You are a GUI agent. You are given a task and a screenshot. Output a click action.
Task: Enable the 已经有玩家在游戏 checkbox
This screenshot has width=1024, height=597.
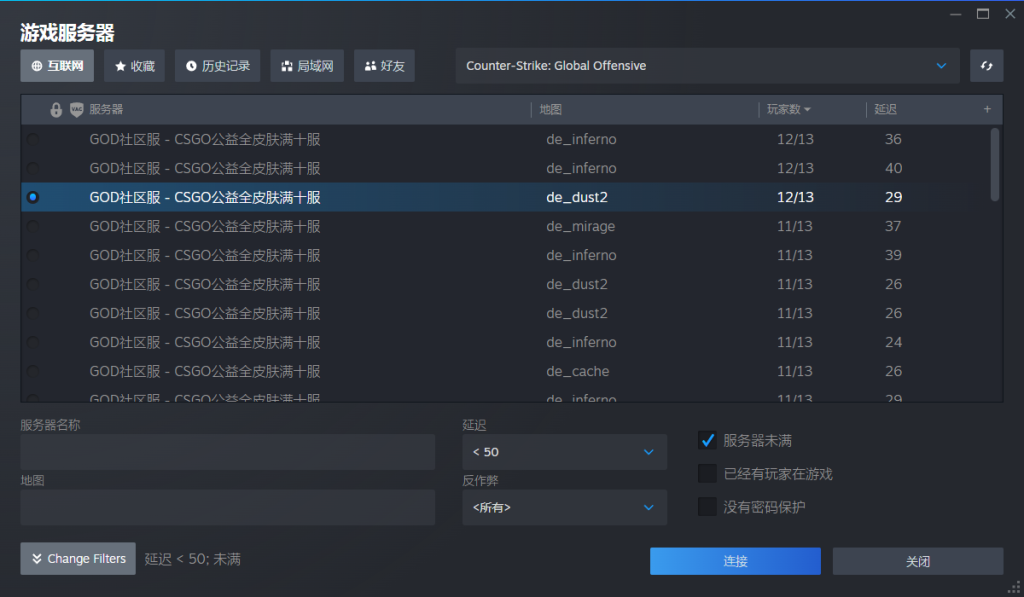coord(708,473)
